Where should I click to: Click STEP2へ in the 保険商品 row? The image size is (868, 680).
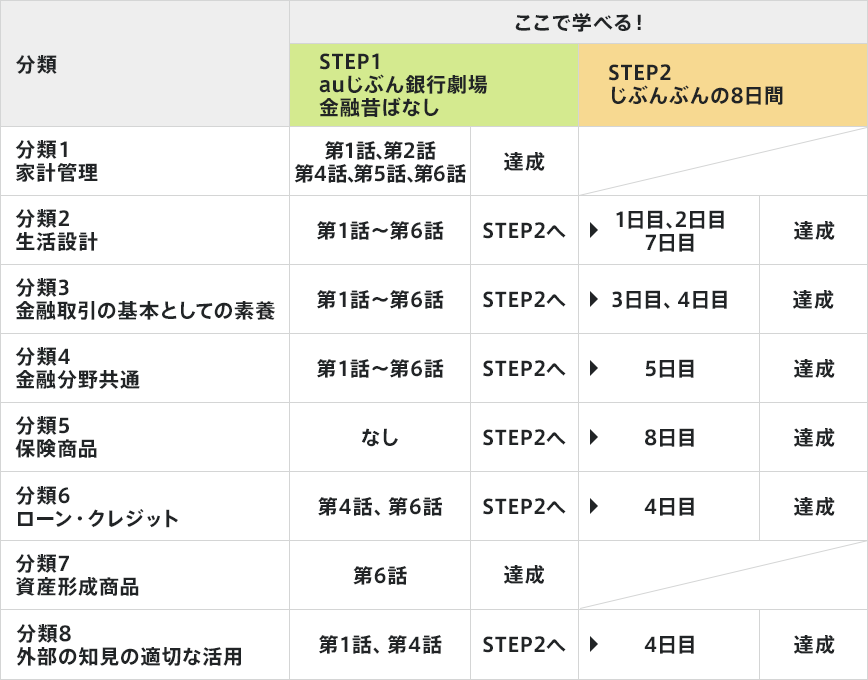coord(524,437)
